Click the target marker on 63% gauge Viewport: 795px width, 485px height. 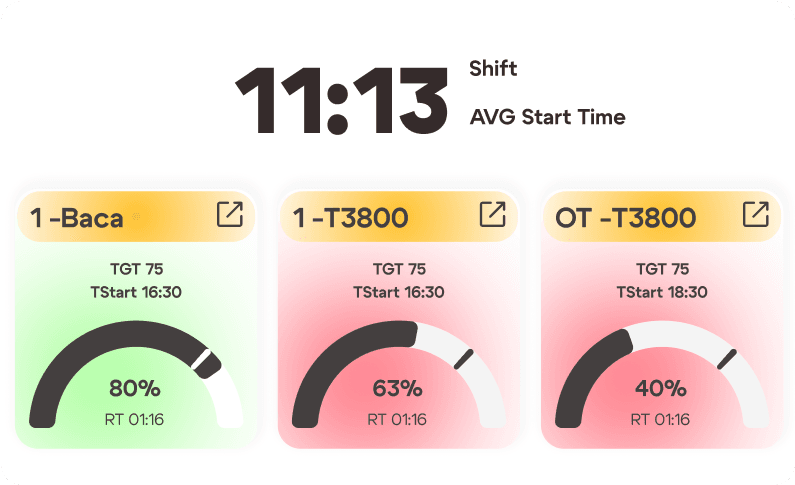coord(464,359)
